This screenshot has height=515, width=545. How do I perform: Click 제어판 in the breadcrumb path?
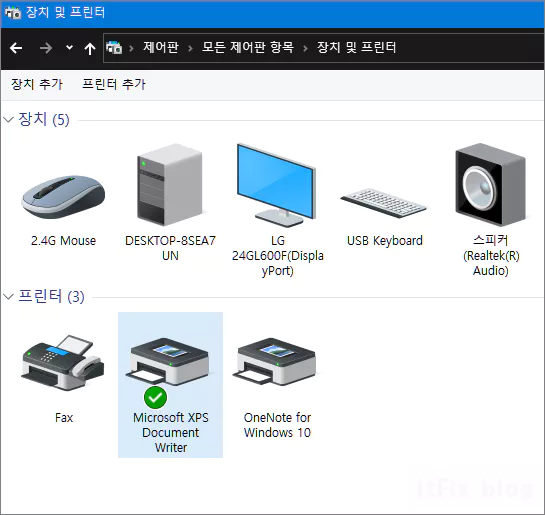tap(161, 48)
